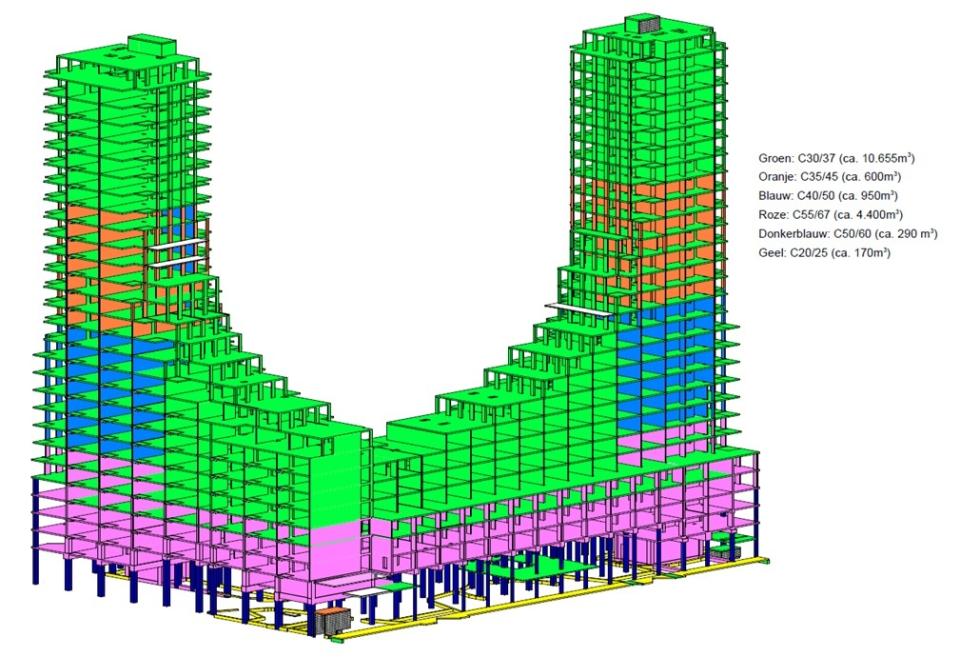The width and height of the screenshot is (960, 657).
Task: Select the Geel C20/25 legend entry
Action: [x=824, y=252]
